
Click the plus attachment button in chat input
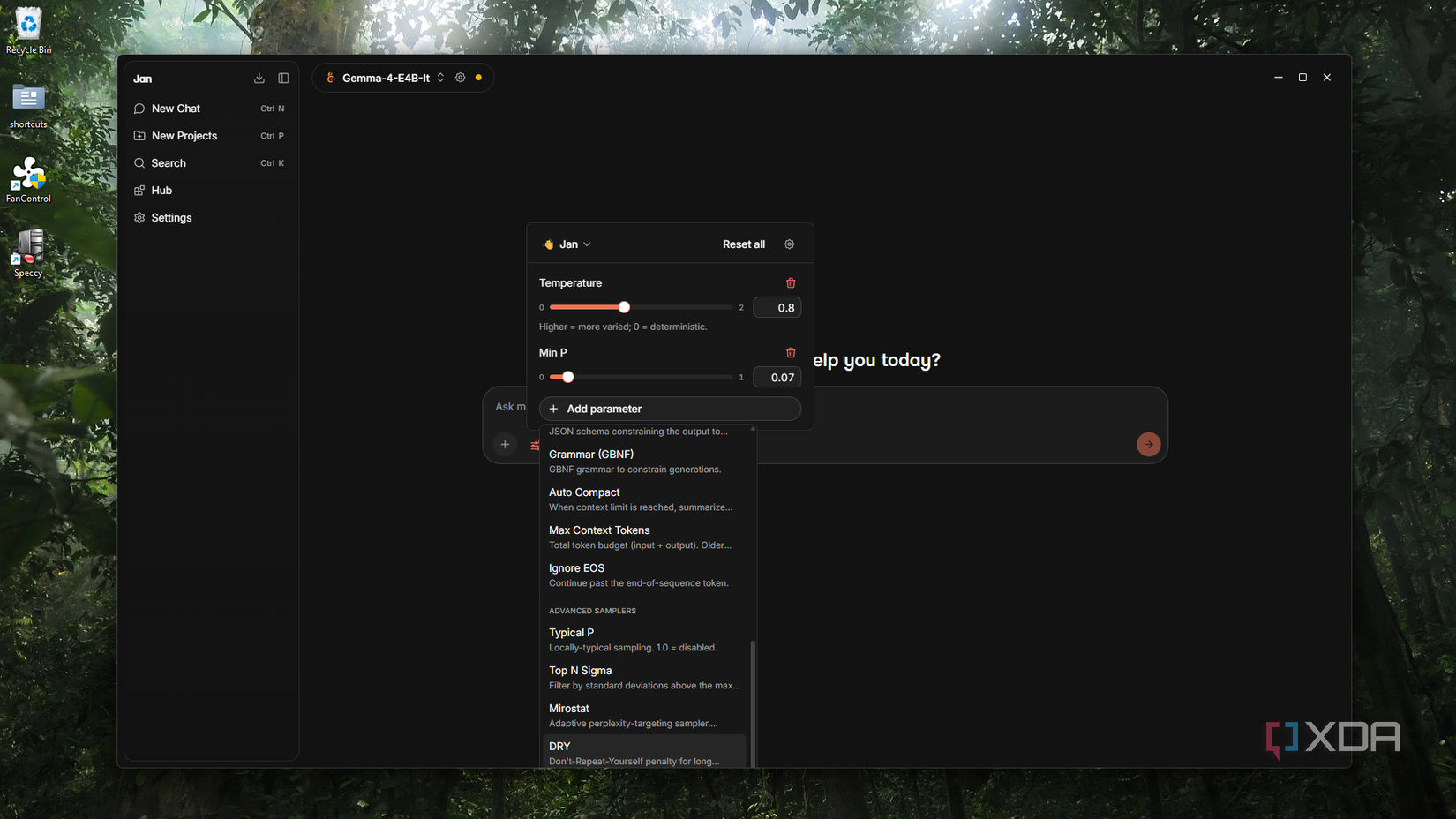tap(505, 445)
